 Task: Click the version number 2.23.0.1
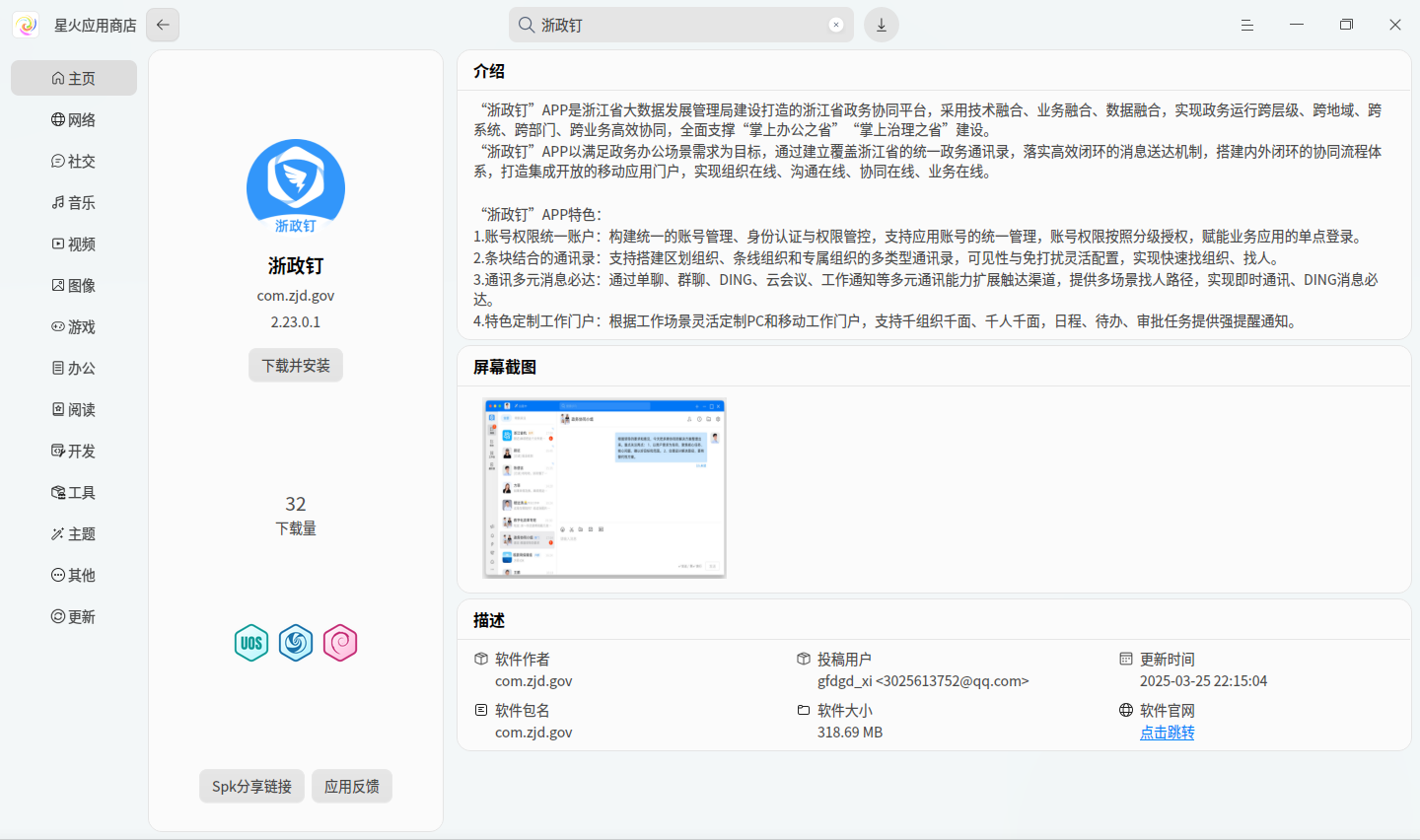[x=296, y=321]
